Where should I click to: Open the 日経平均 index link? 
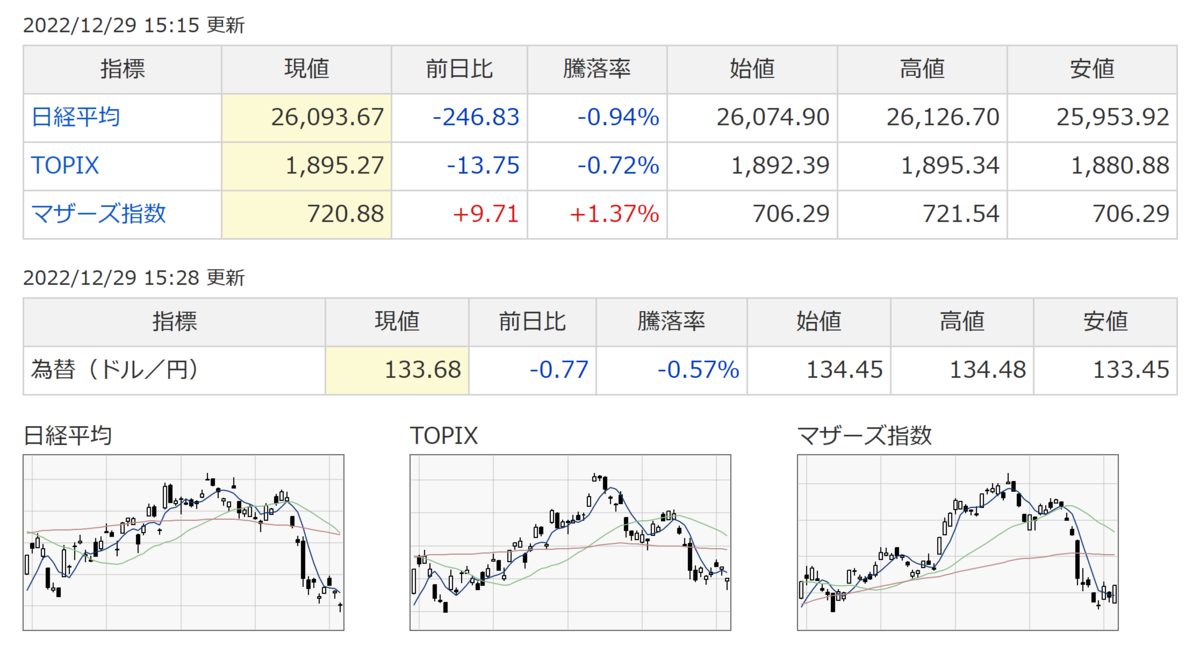[x=76, y=117]
